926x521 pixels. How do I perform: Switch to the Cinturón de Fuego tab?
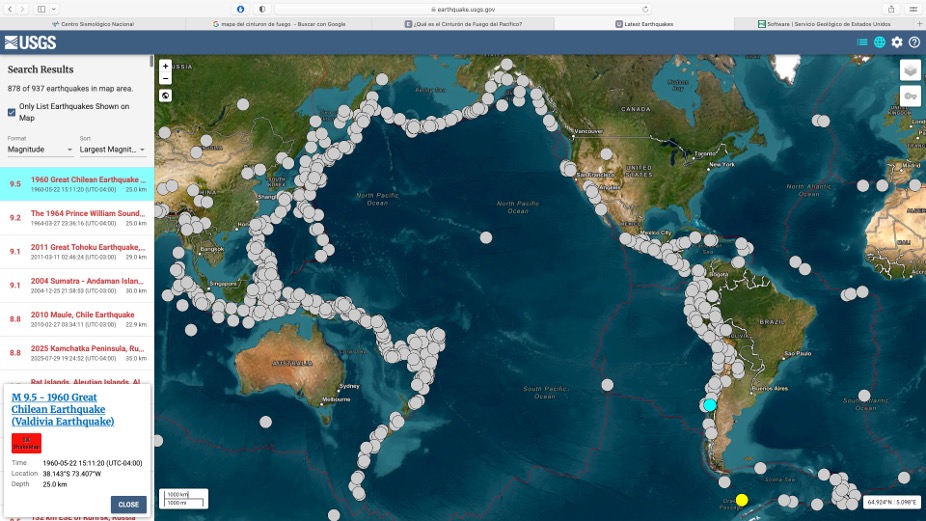point(468,24)
